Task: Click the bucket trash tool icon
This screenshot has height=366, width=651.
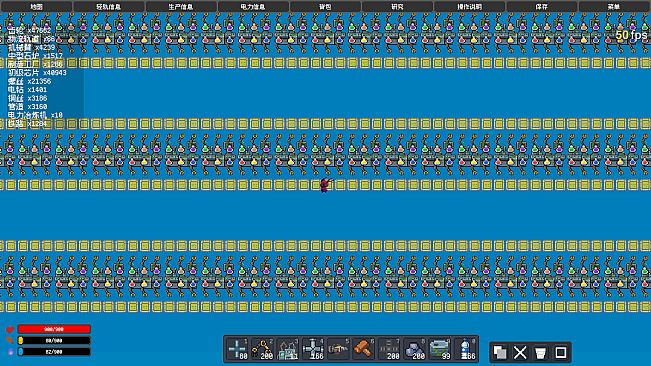Action: pyautogui.click(x=541, y=353)
